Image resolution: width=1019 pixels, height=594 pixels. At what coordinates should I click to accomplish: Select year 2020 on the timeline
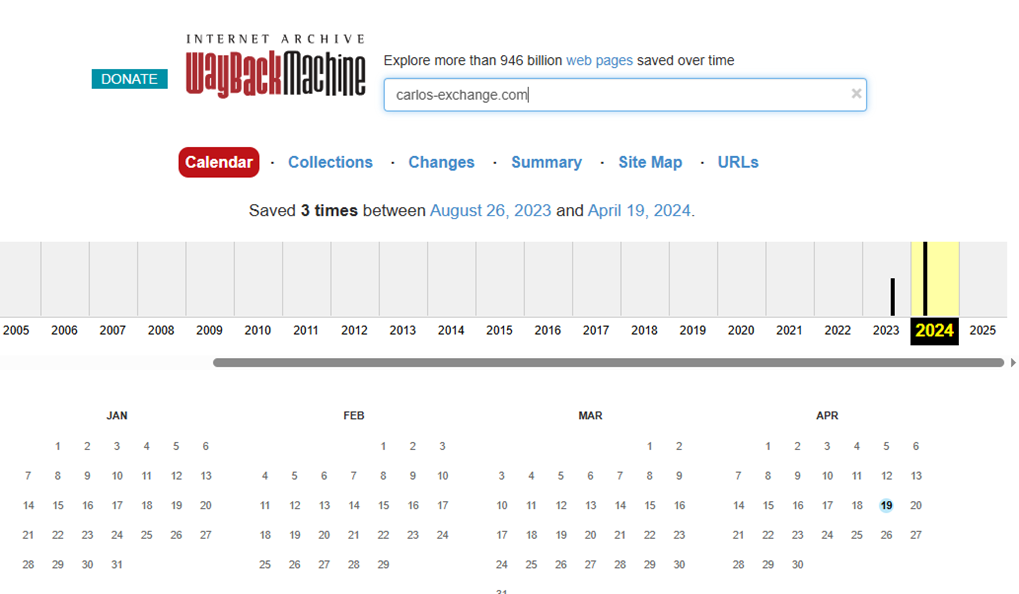[x=741, y=330]
